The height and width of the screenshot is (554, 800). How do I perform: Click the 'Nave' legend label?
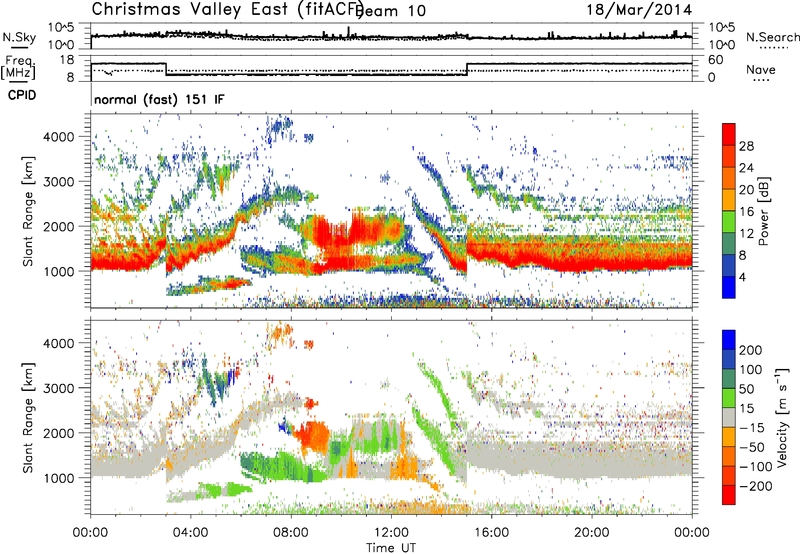point(761,70)
